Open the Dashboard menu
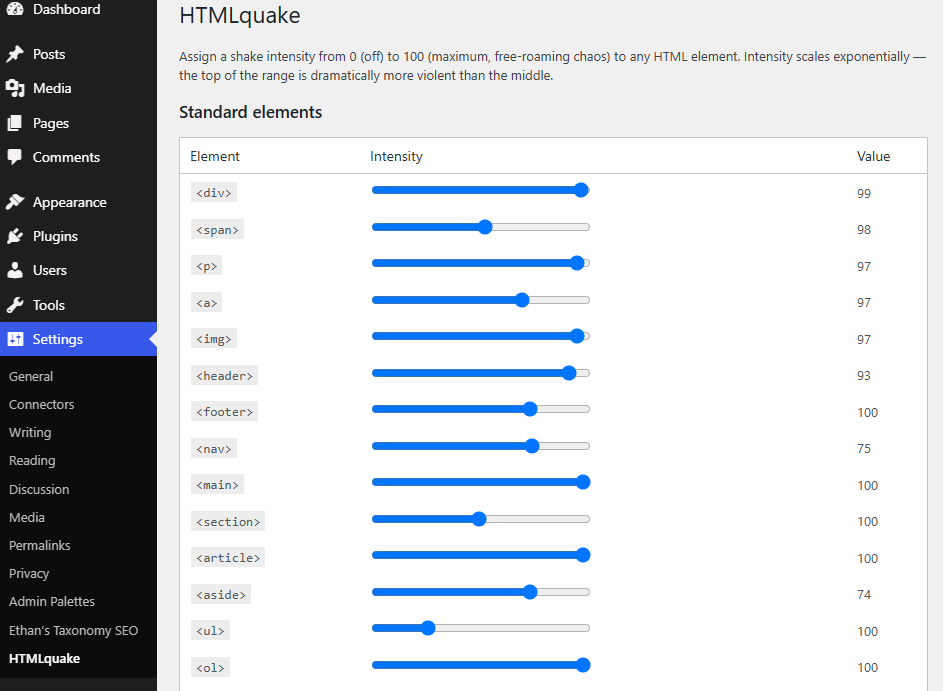 click(x=78, y=10)
